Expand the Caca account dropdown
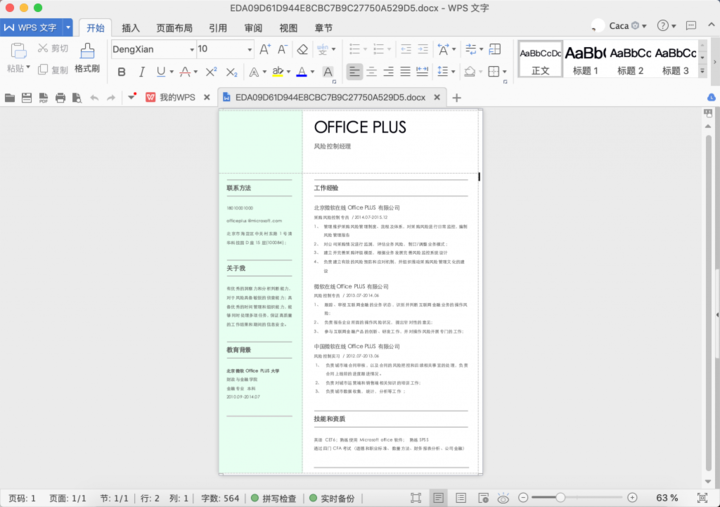Screen dimensions: 720x507 coord(644,26)
